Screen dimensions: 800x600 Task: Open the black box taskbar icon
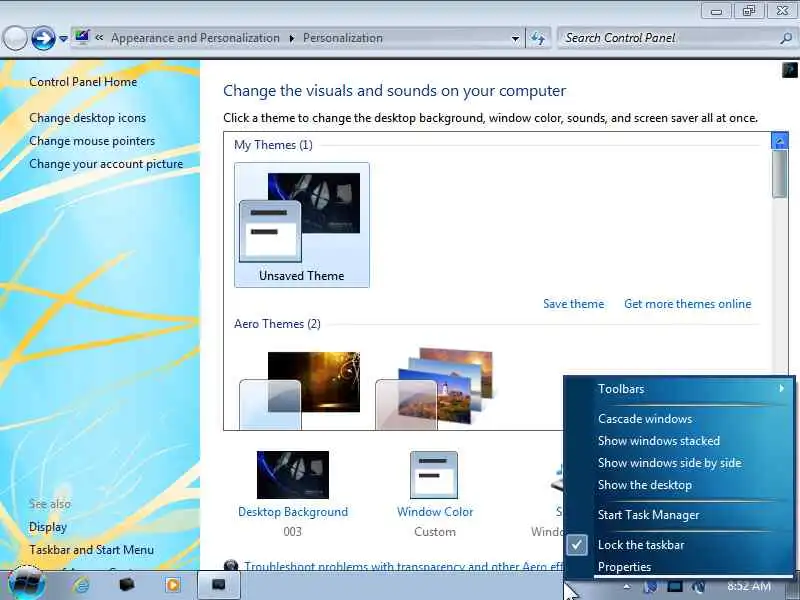click(127, 585)
